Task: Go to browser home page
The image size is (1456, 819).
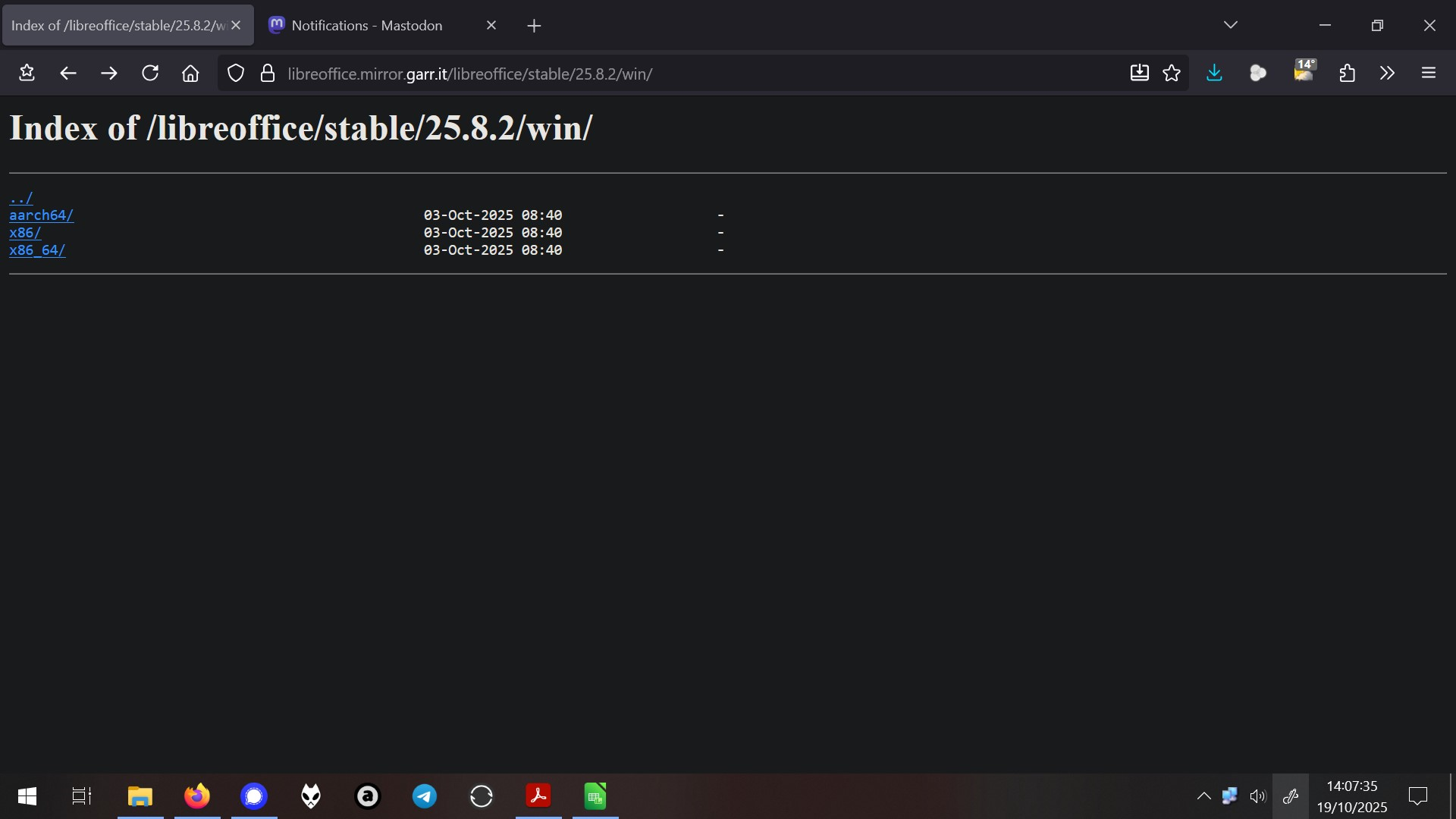Action: click(x=190, y=74)
